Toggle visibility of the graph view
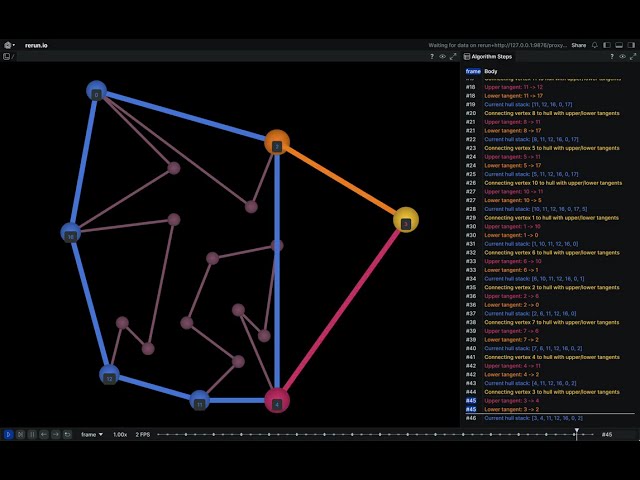This screenshot has width=640, height=480. (x=442, y=57)
